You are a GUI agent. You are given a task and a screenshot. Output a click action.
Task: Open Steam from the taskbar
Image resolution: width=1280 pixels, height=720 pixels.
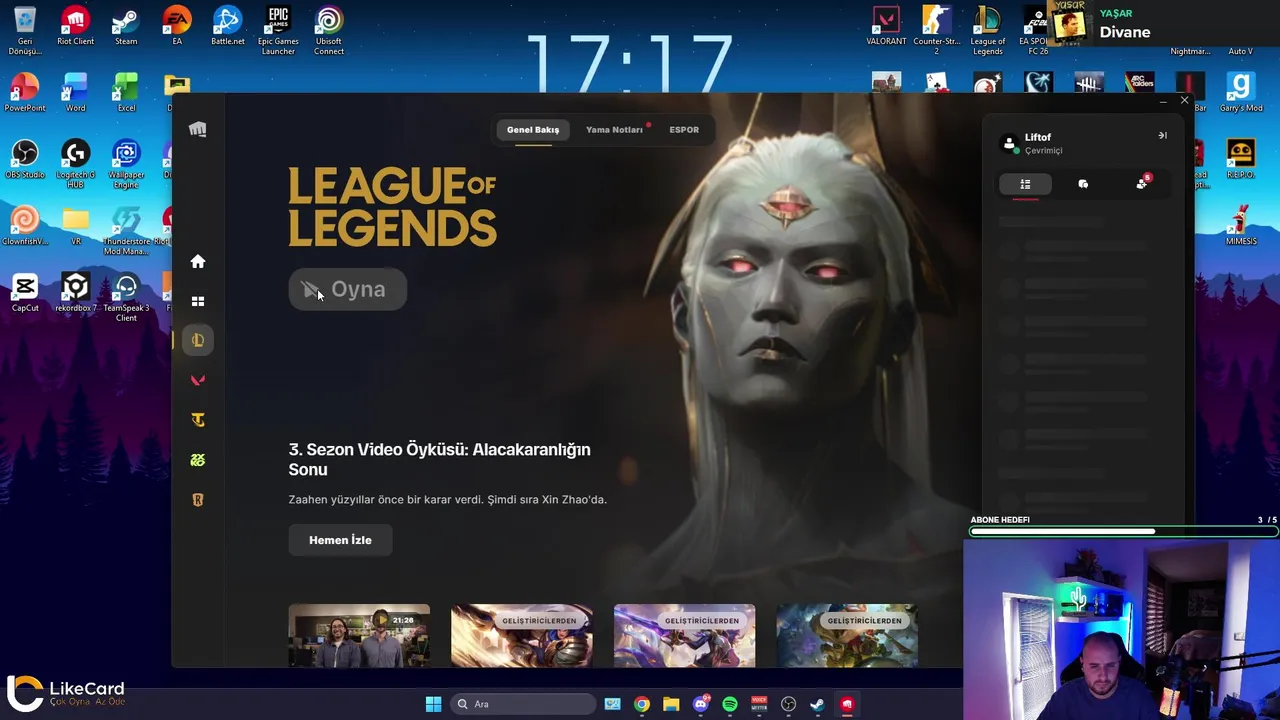point(817,704)
